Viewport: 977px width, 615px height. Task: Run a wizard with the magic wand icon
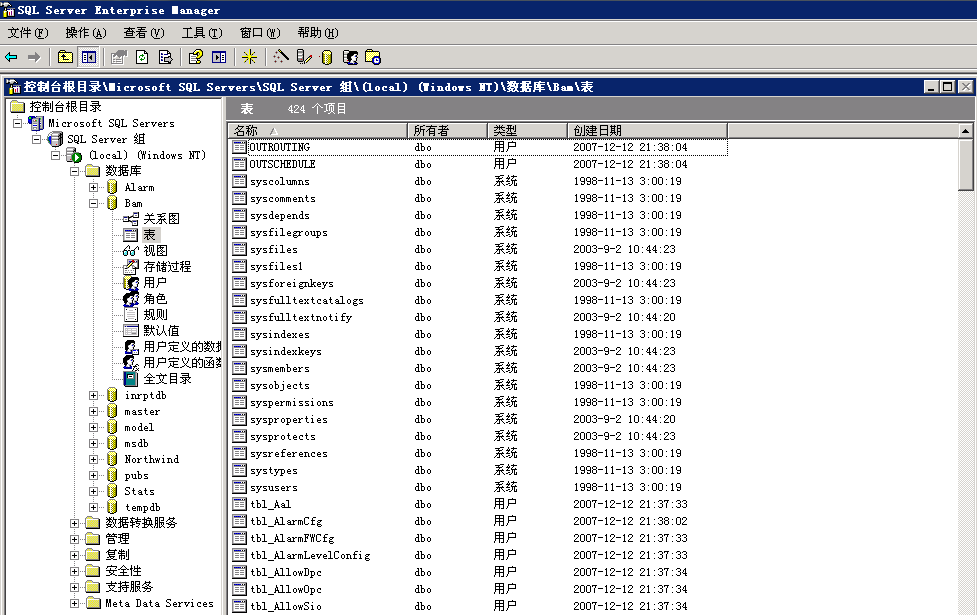tap(280, 57)
